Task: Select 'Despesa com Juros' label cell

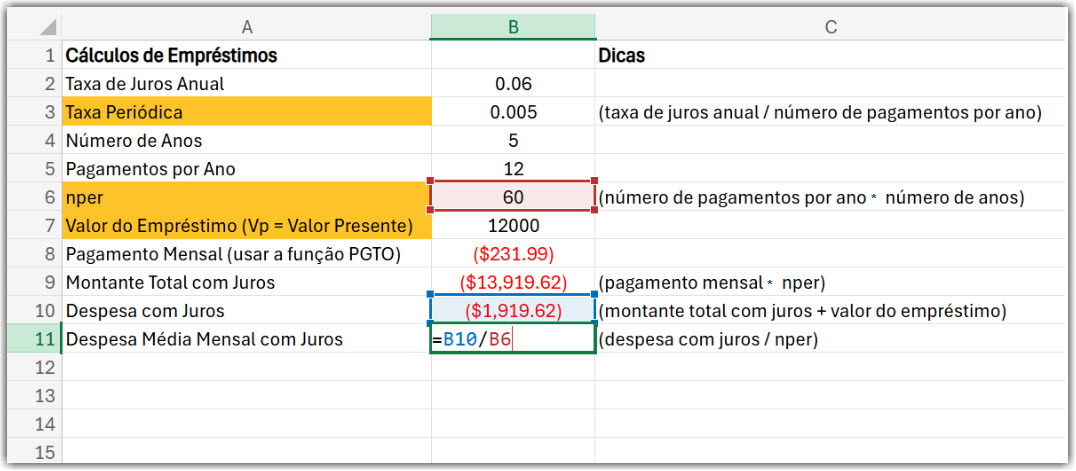Action: pos(246,311)
